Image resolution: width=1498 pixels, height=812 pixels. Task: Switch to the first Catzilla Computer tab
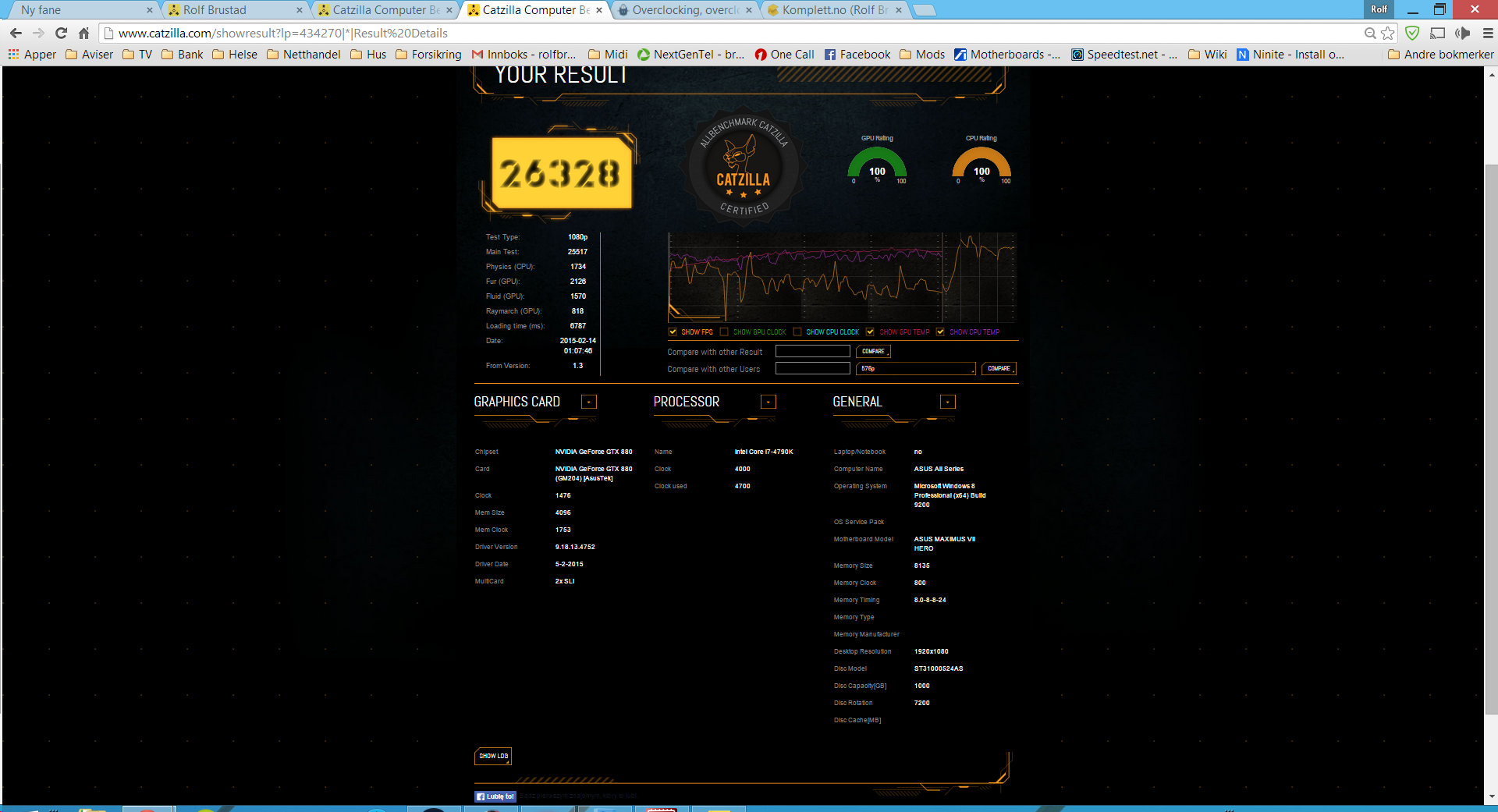382,10
